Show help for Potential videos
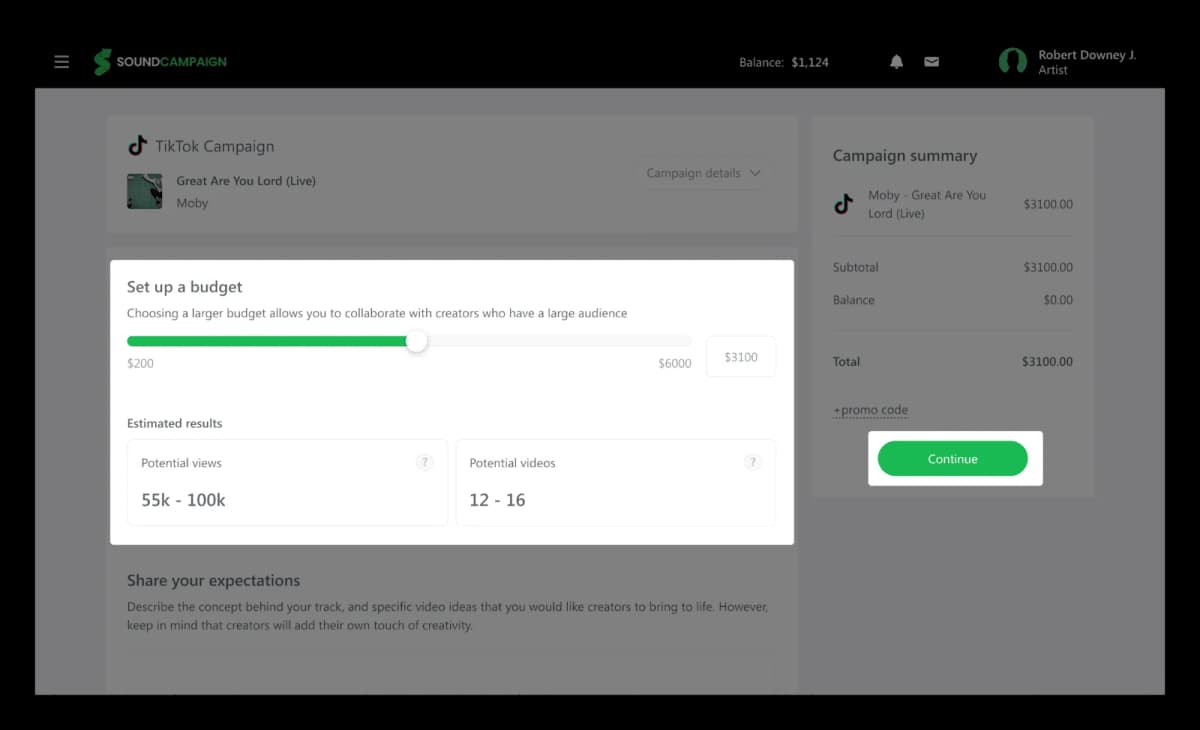The height and width of the screenshot is (730, 1200). 752,462
